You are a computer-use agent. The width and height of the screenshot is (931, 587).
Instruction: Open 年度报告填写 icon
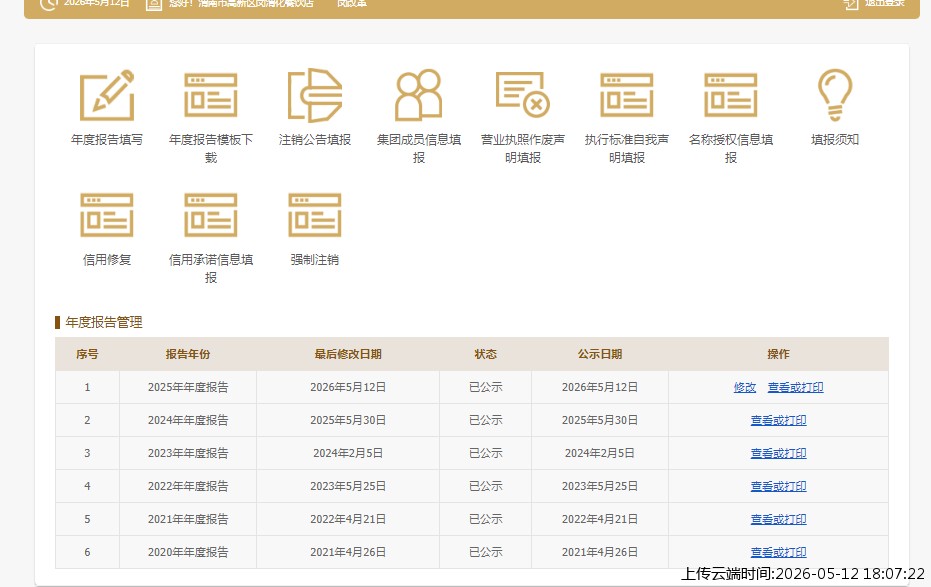(107, 95)
